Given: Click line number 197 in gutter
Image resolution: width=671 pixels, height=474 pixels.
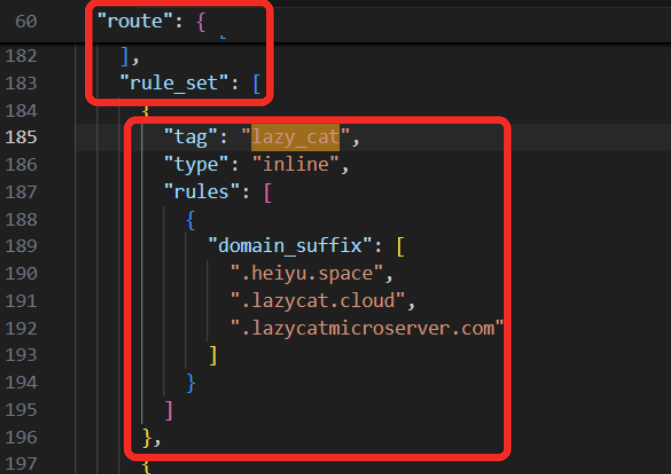Looking at the screenshot, I should (21, 465).
